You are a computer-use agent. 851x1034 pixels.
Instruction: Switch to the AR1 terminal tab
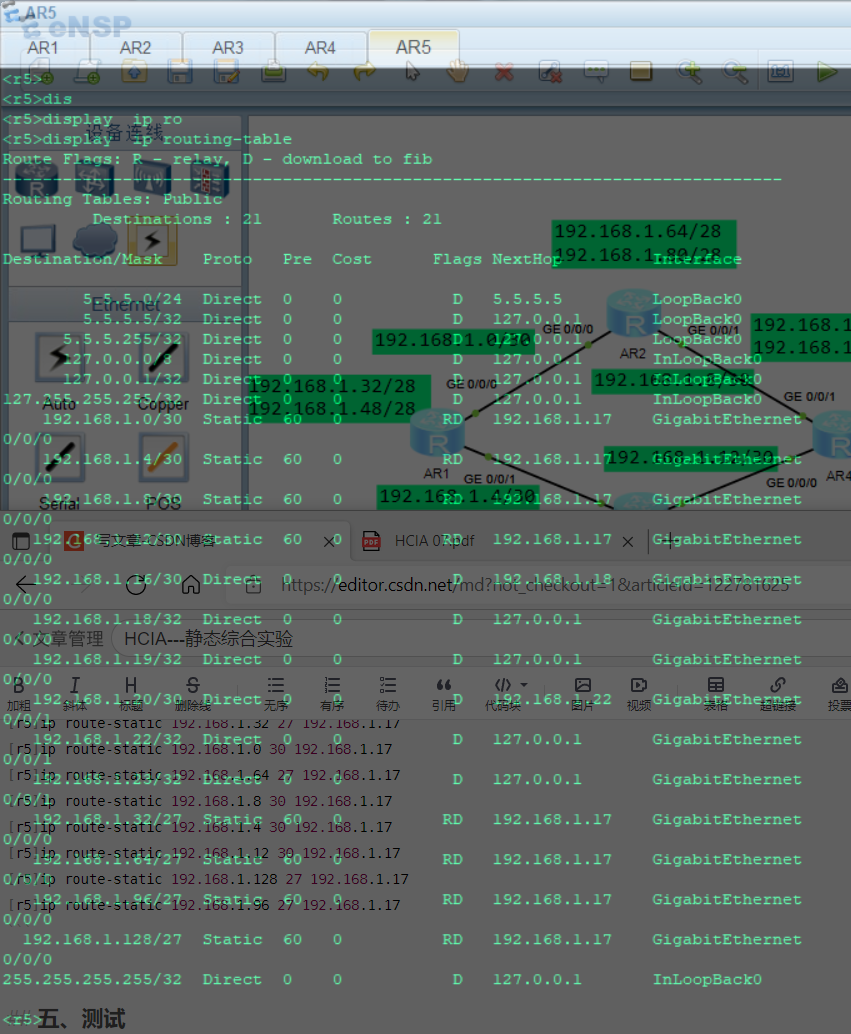[x=44, y=47]
